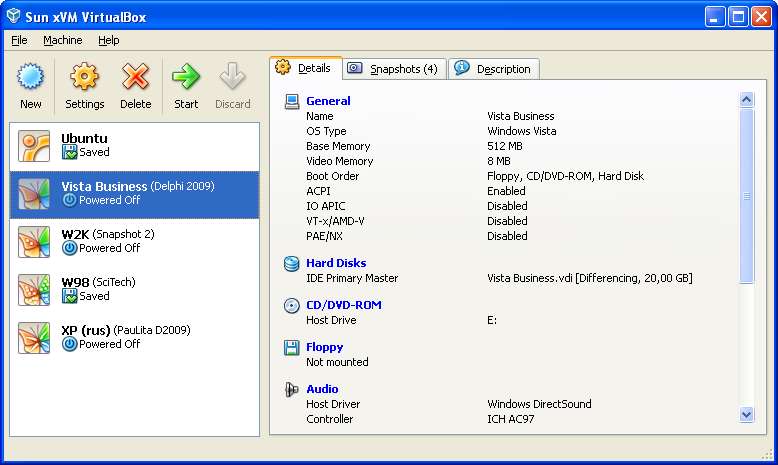The width and height of the screenshot is (778, 465).
Task: Minimize the VirtualBox window
Action: pos(714,17)
